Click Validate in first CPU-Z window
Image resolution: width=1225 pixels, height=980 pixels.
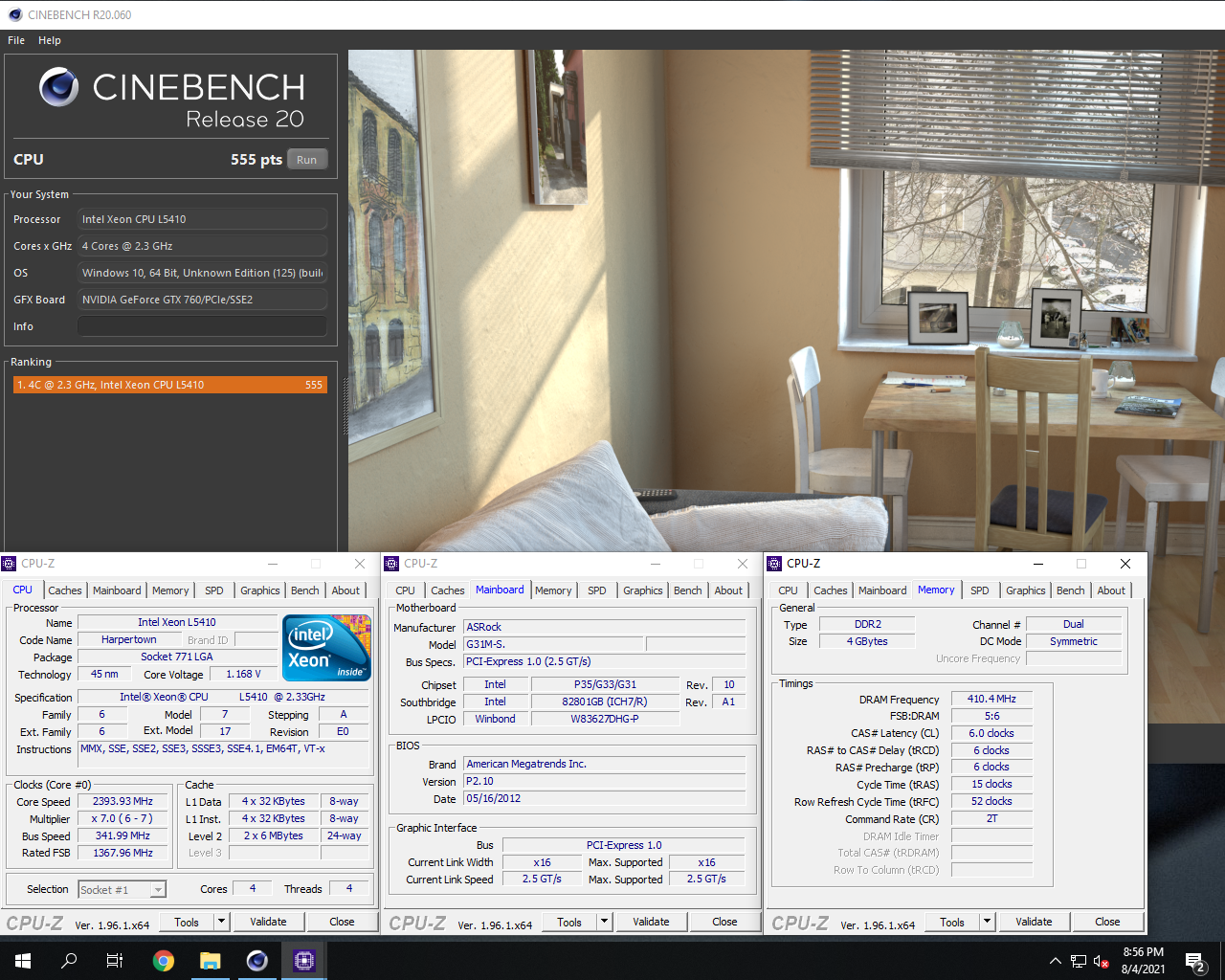click(268, 923)
